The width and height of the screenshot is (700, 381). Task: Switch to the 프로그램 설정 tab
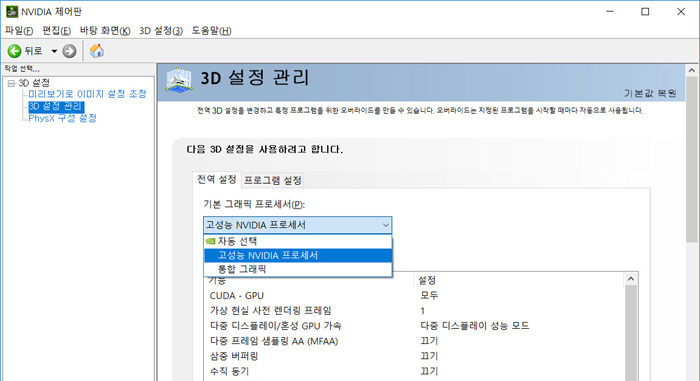click(x=272, y=180)
